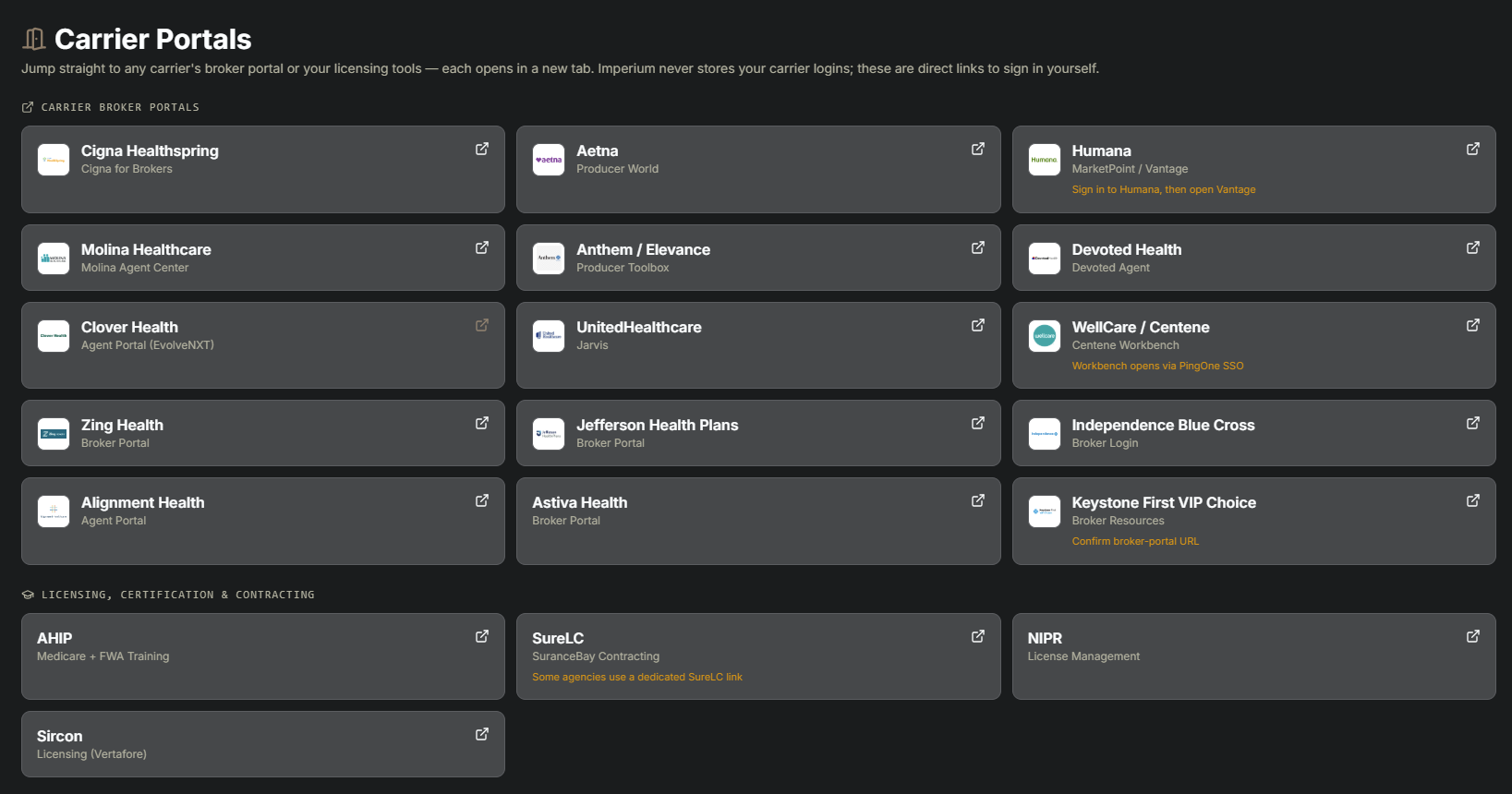Click the Jefferson Health Plans logo

(x=549, y=434)
